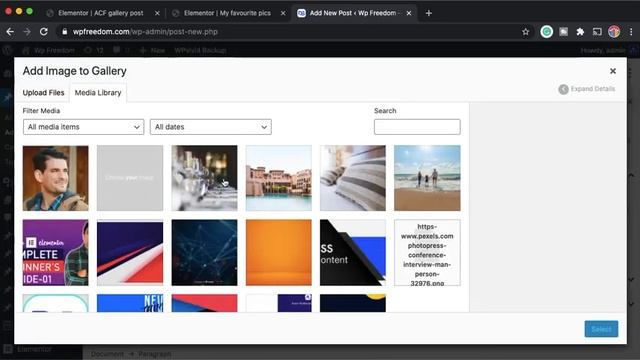
Task: Click the Howdy, admin account menu
Action: [603, 51]
